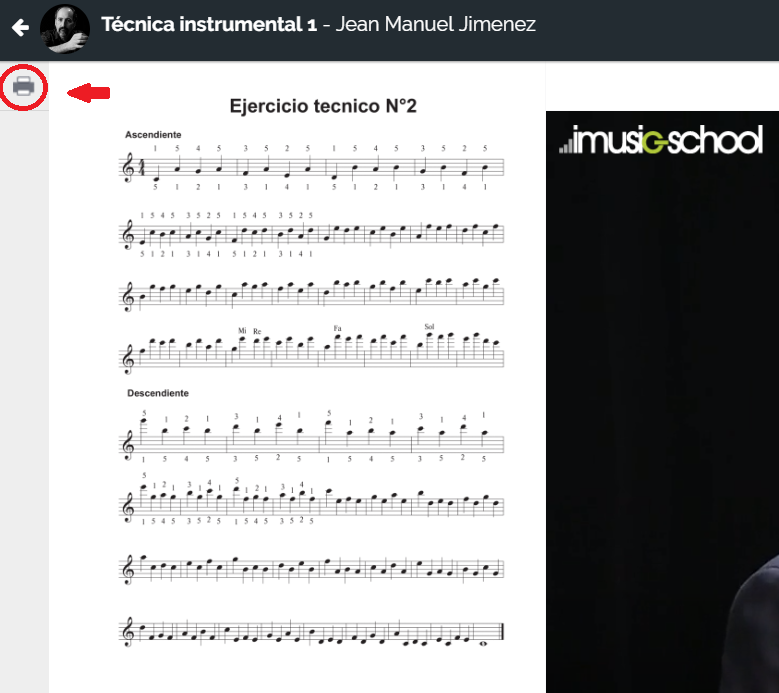The height and width of the screenshot is (693, 779).
Task: Click the treble clef of first Ascendiente staff
Action: coord(128,168)
